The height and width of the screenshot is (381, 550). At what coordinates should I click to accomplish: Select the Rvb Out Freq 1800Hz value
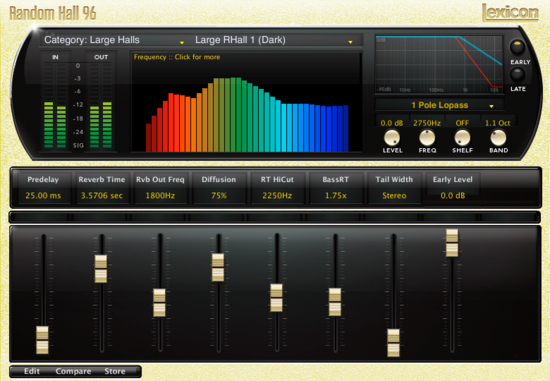[160, 196]
